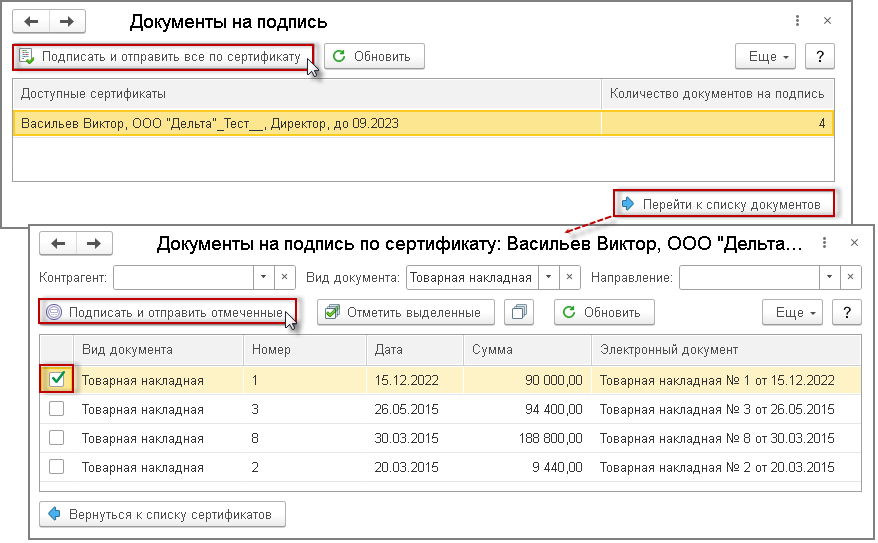This screenshot has height=543, width=878.
Task: Expand the Направление dropdown
Action: tap(829, 278)
